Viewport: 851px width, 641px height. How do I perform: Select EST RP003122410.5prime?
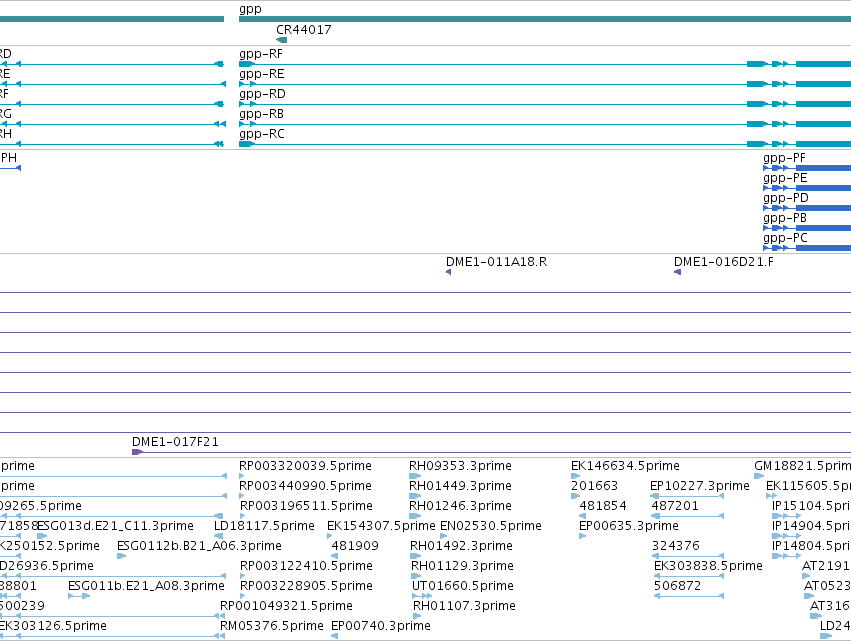point(306,566)
